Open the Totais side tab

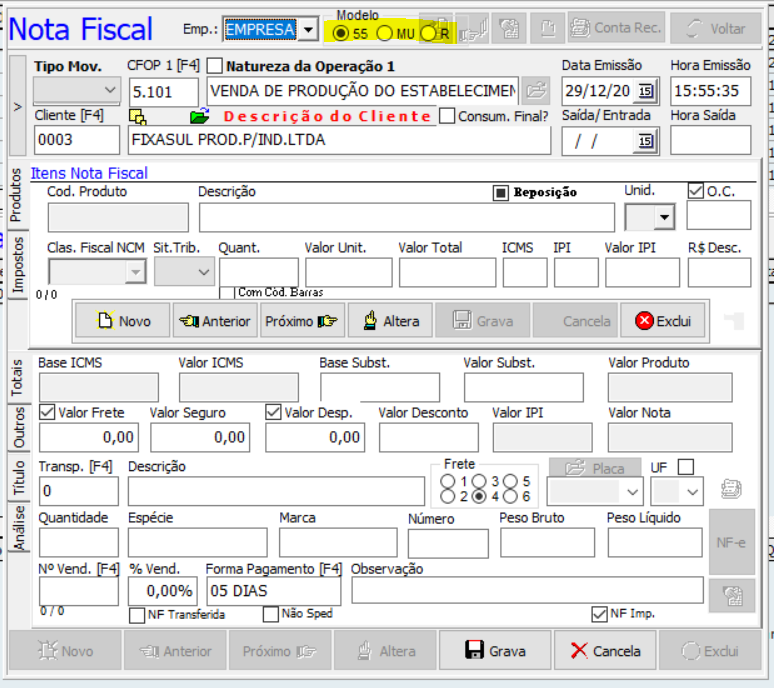(x=17, y=380)
